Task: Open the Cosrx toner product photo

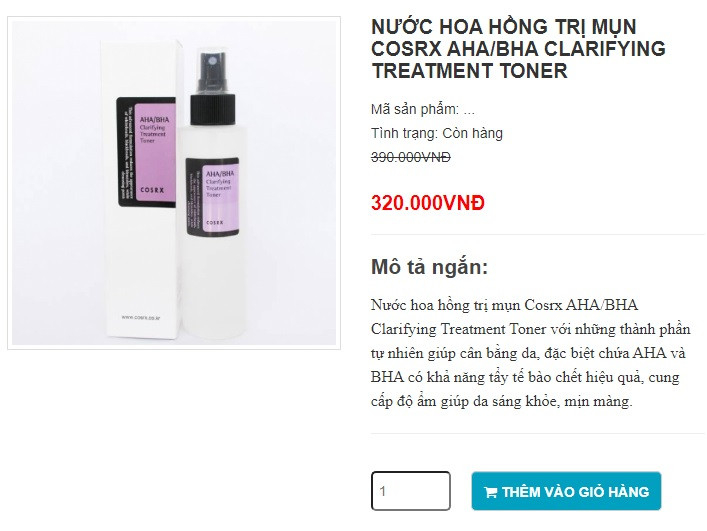Action: 174,183
